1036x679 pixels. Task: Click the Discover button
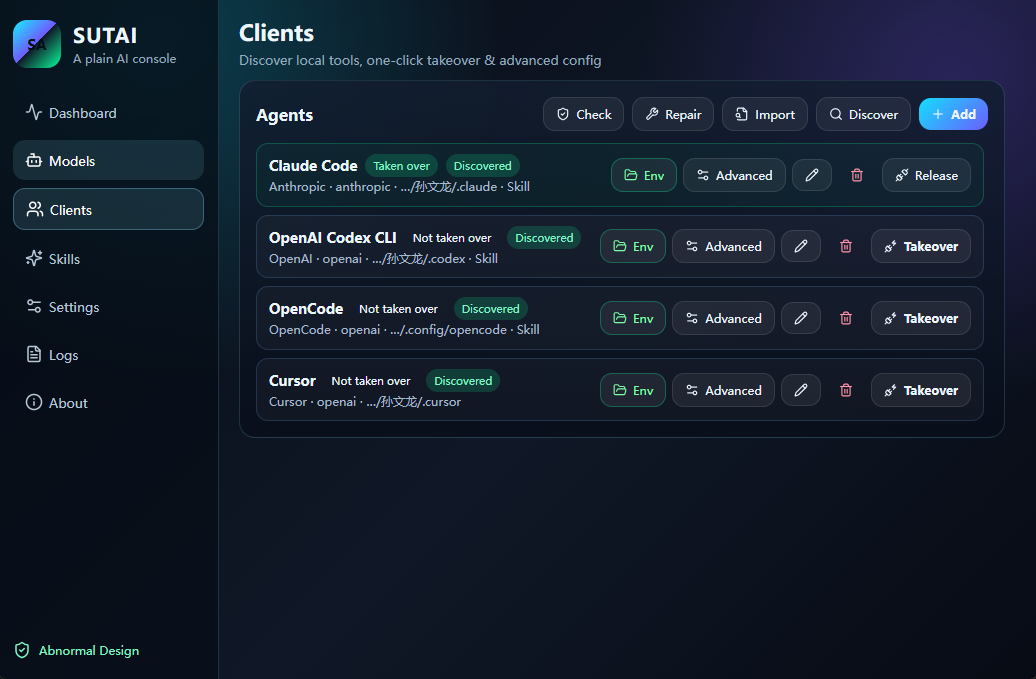tap(863, 114)
